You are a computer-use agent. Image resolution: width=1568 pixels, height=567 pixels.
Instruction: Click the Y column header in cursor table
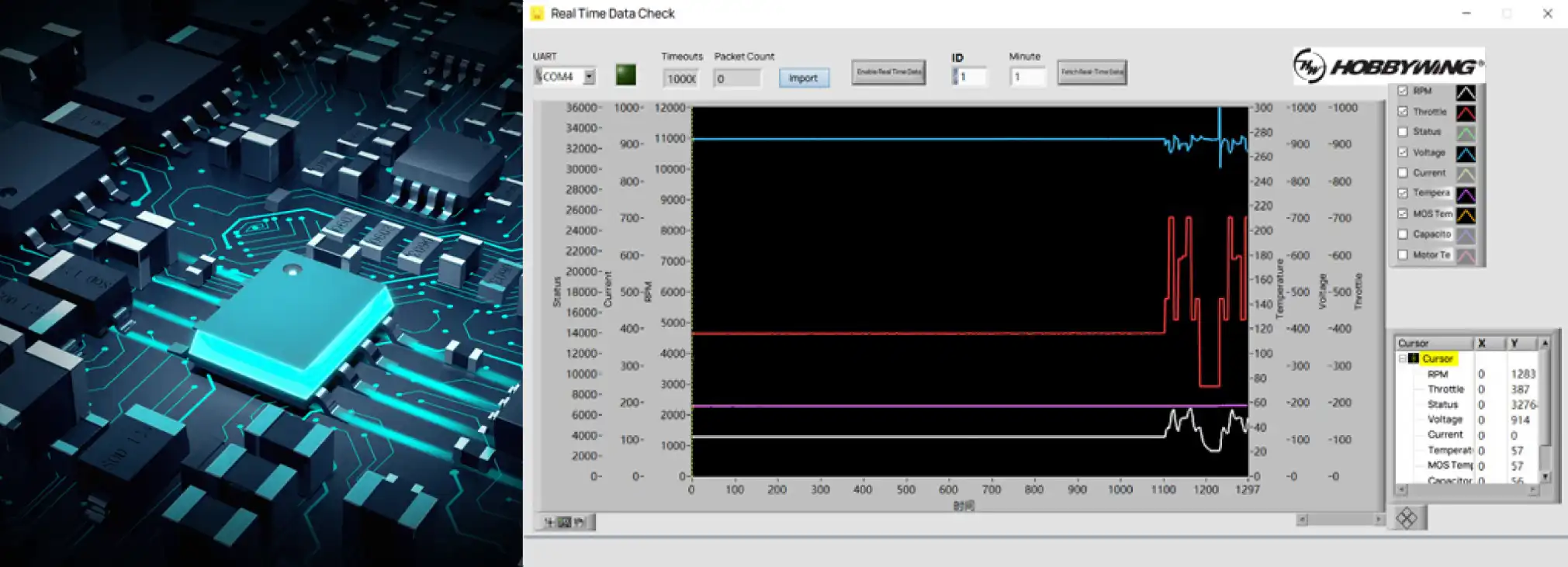point(1521,343)
